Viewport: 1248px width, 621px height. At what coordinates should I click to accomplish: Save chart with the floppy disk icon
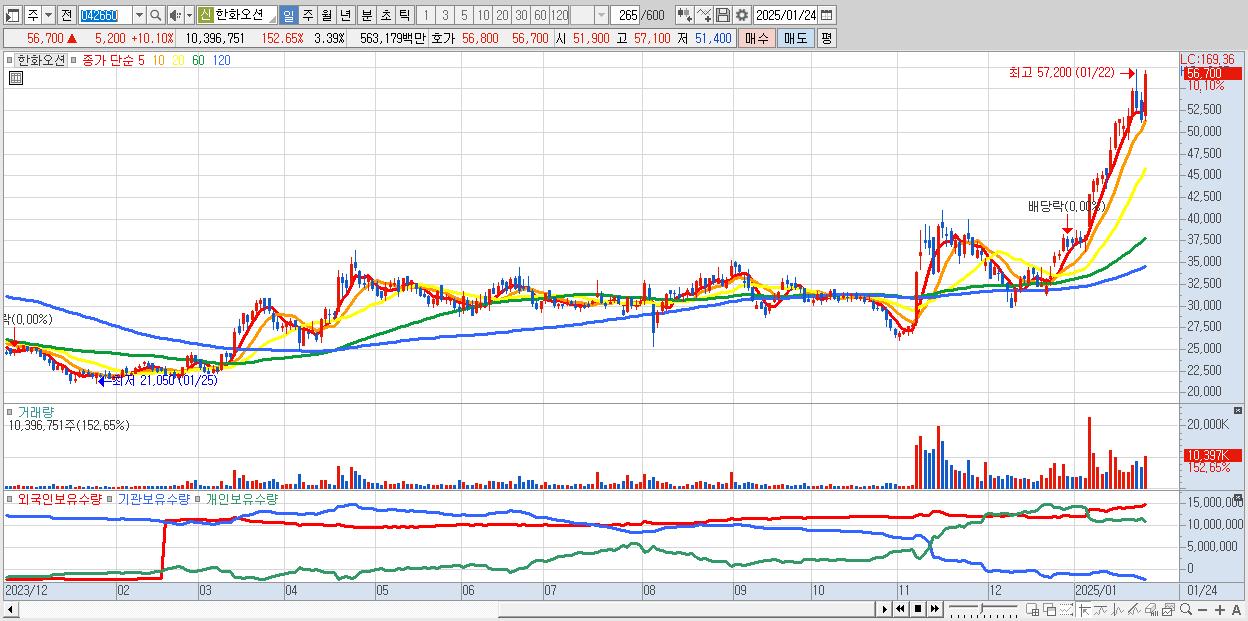[722, 15]
